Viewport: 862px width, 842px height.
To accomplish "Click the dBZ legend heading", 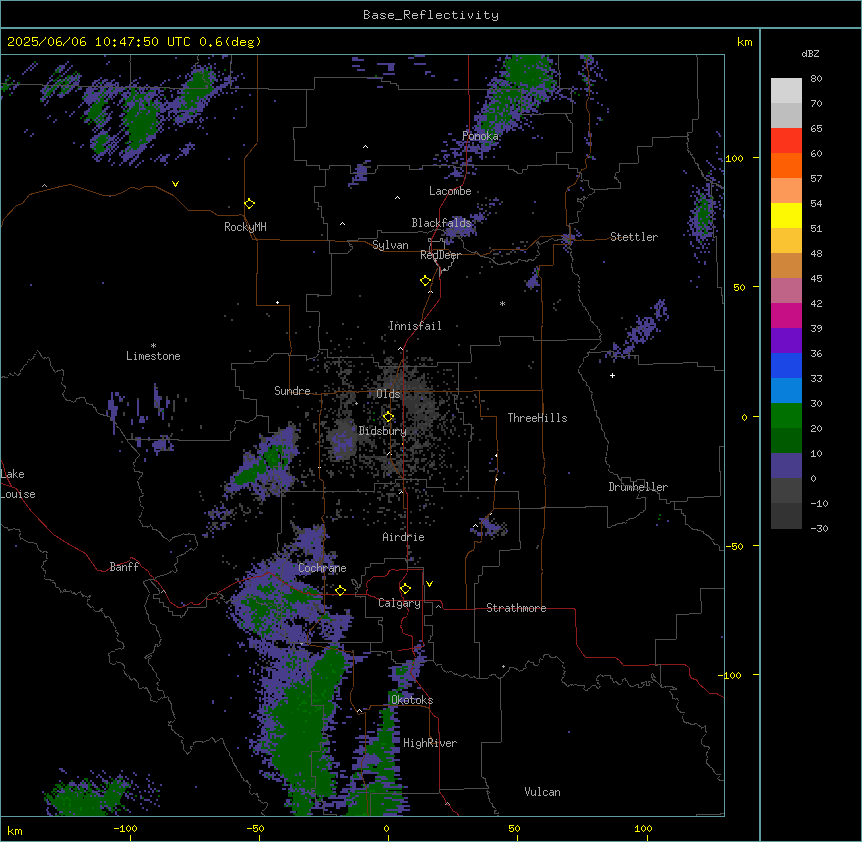I will tap(810, 53).
